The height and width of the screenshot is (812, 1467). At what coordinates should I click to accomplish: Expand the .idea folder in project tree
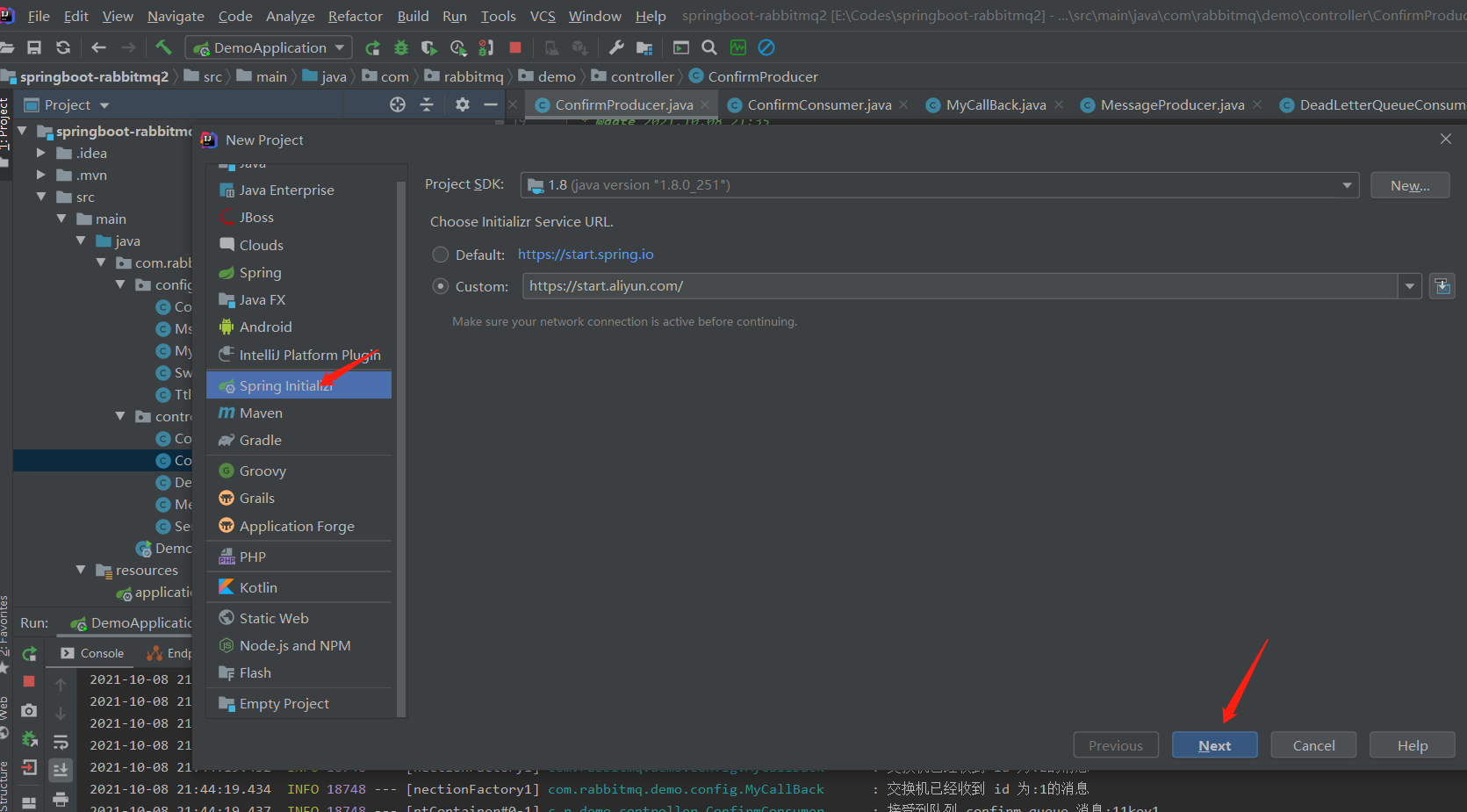point(41,153)
